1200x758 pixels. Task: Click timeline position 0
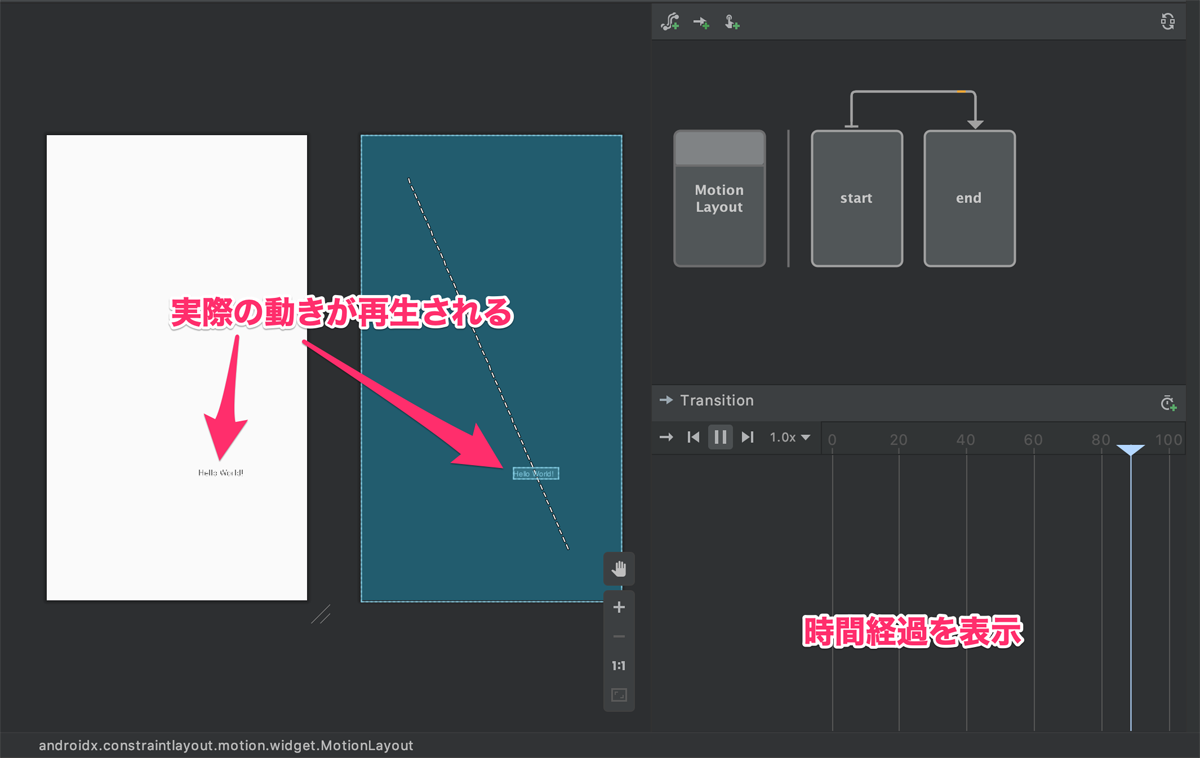pyautogui.click(x=832, y=440)
